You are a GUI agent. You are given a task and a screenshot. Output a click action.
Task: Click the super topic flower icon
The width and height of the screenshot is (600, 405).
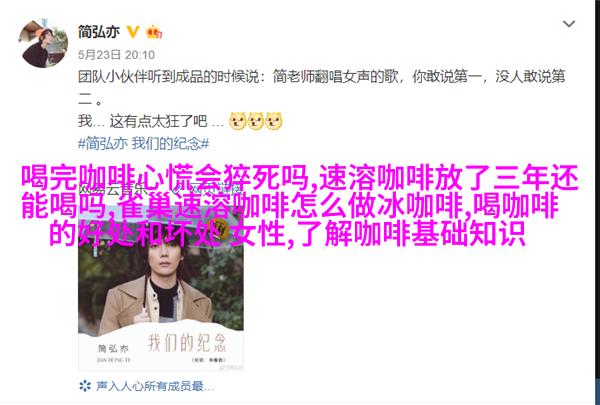click(x=85, y=386)
